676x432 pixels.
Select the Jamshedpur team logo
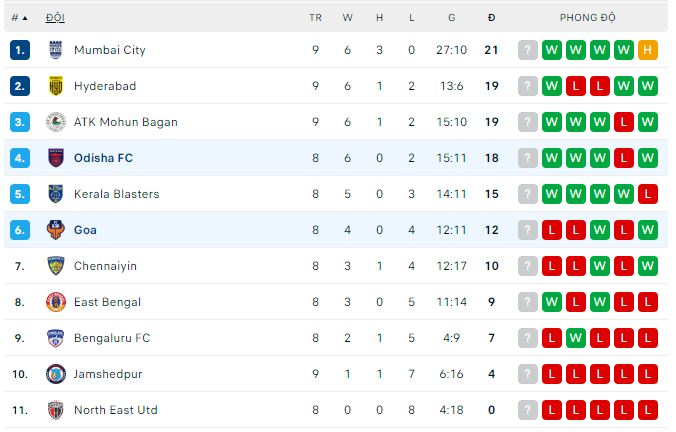[x=55, y=374]
